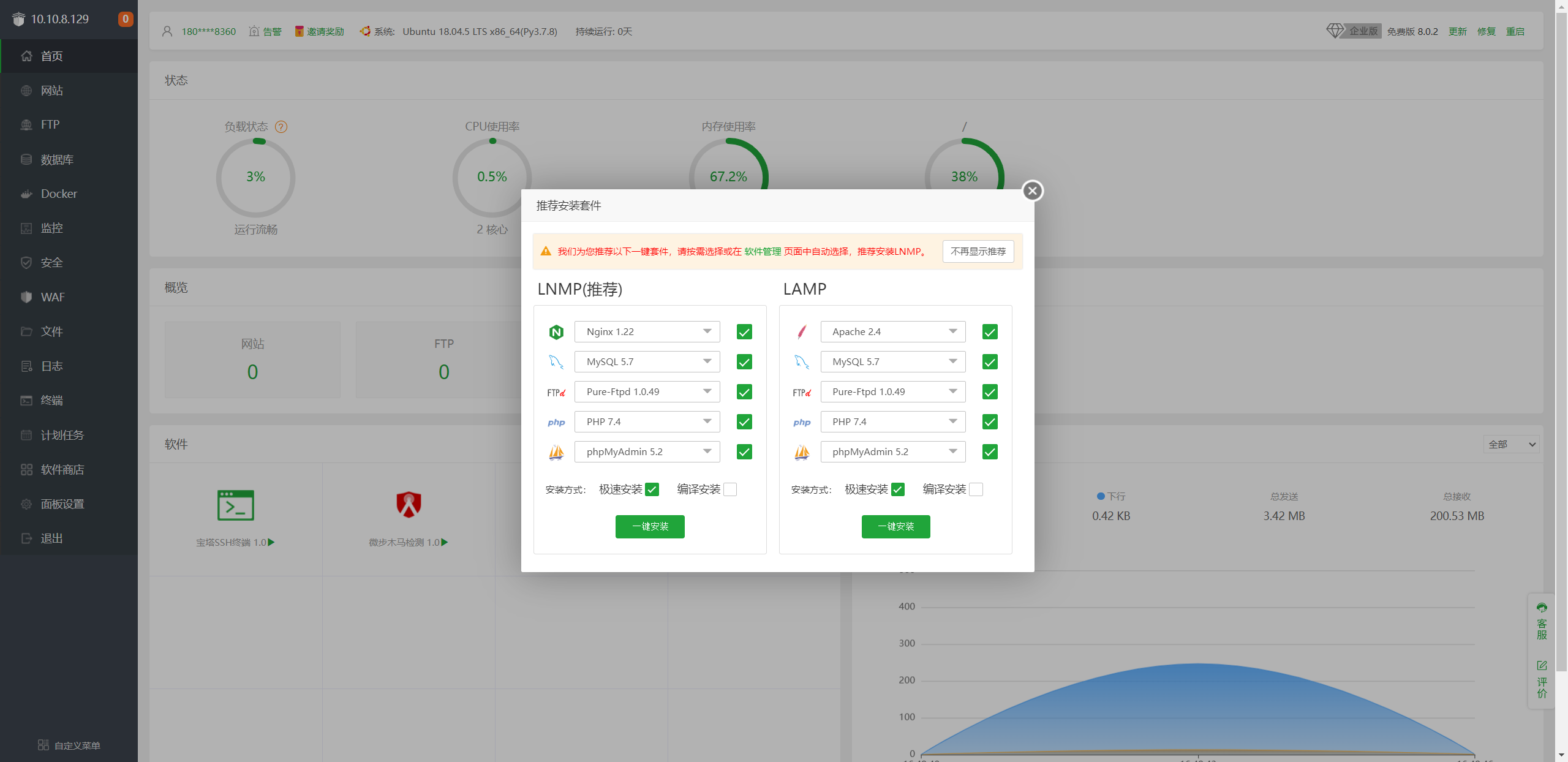
Task: Uncheck LNMP Pure-Ftpd 1.0.49 checkbox
Action: point(744,392)
